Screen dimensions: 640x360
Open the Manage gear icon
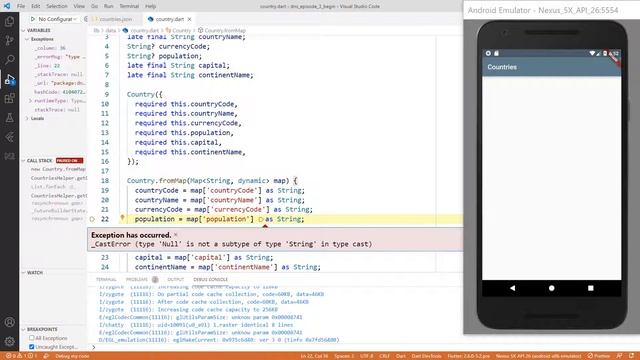coord(9,341)
